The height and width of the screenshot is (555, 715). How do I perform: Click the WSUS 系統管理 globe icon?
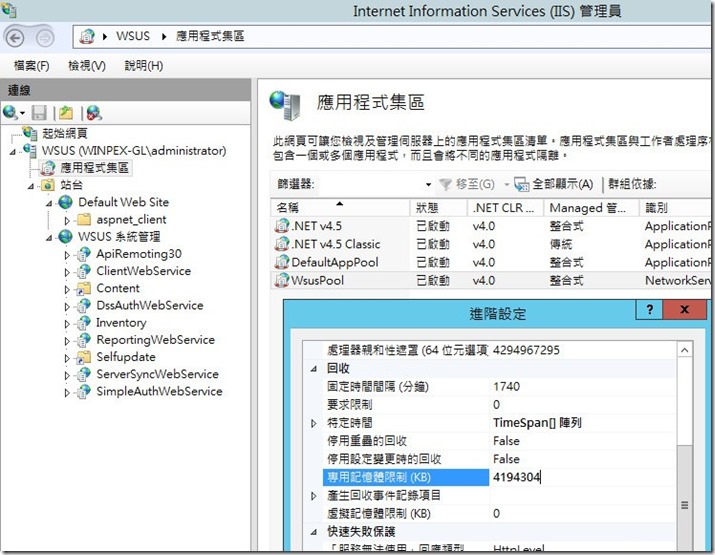66,237
